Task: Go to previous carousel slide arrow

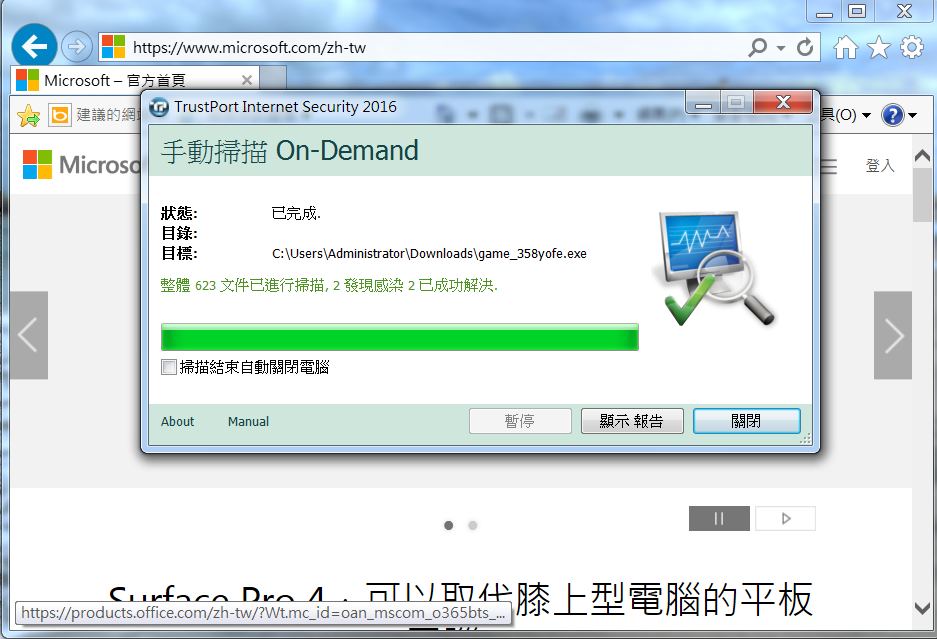Action: click(29, 335)
